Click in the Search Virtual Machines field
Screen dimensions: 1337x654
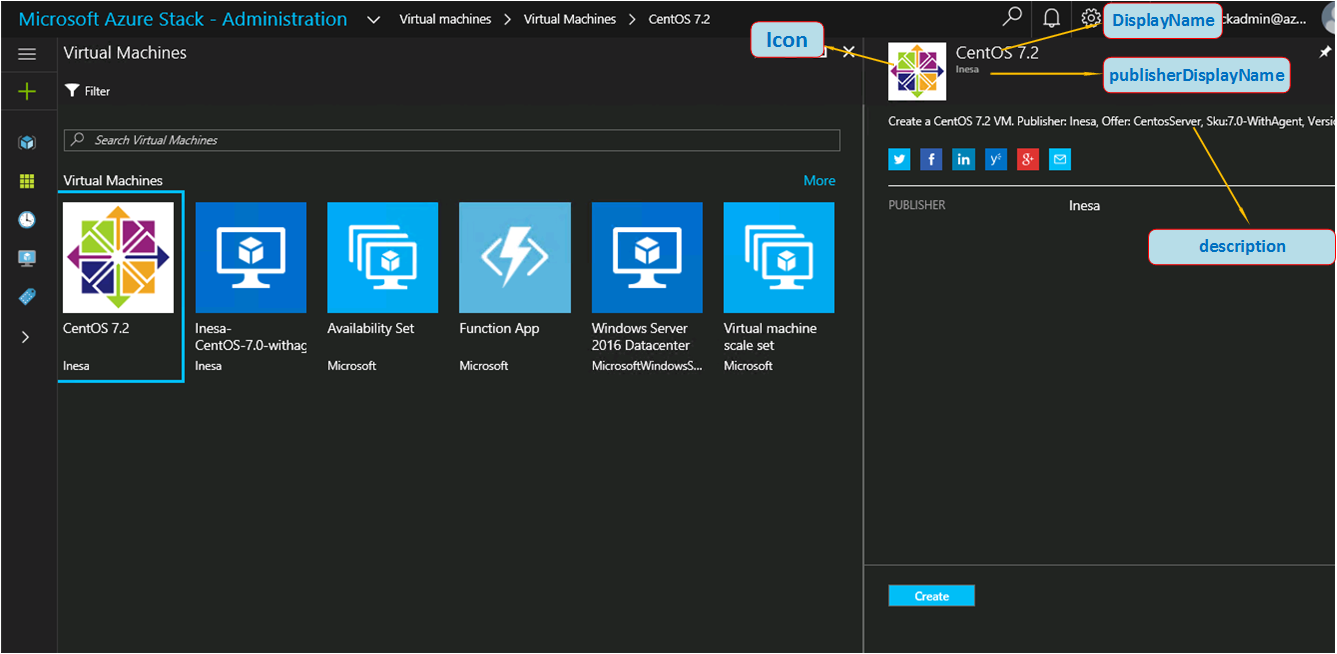point(452,140)
